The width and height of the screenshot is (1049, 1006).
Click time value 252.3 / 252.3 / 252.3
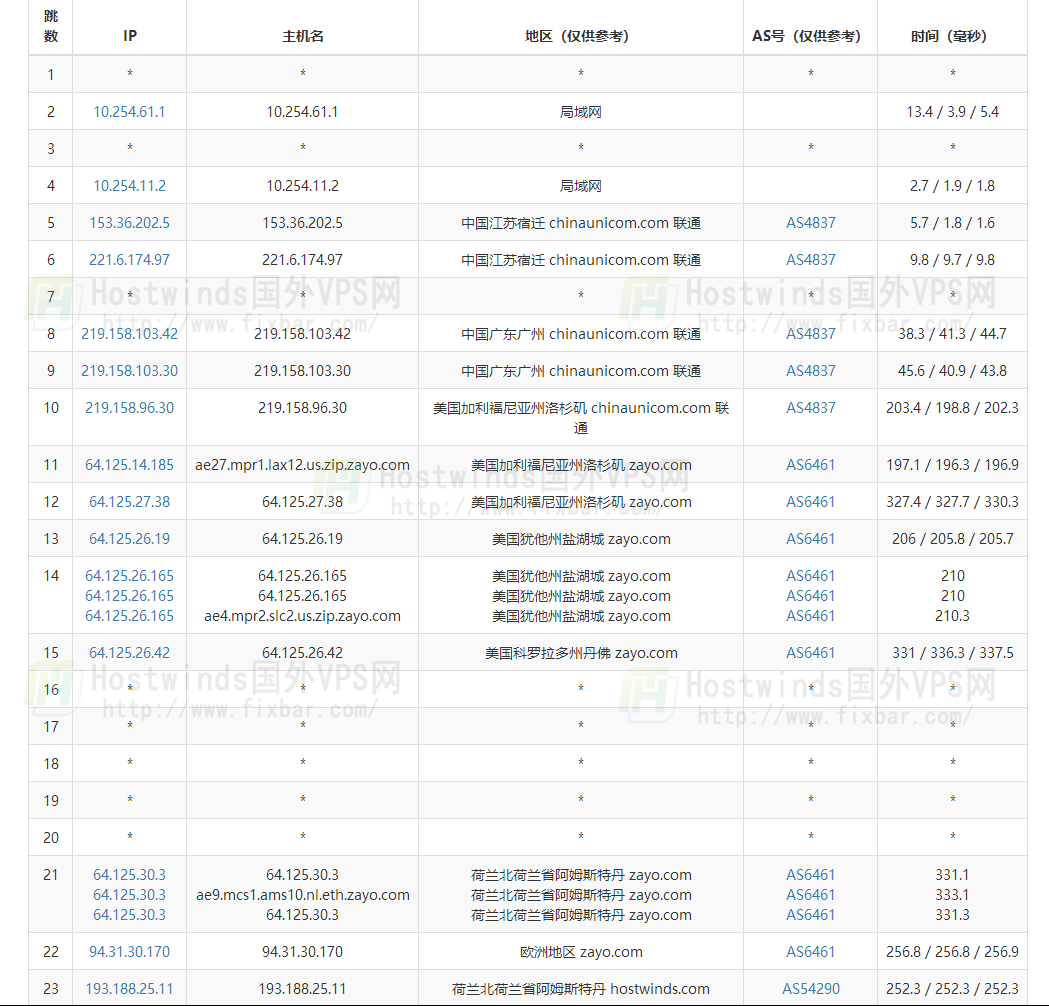952,989
